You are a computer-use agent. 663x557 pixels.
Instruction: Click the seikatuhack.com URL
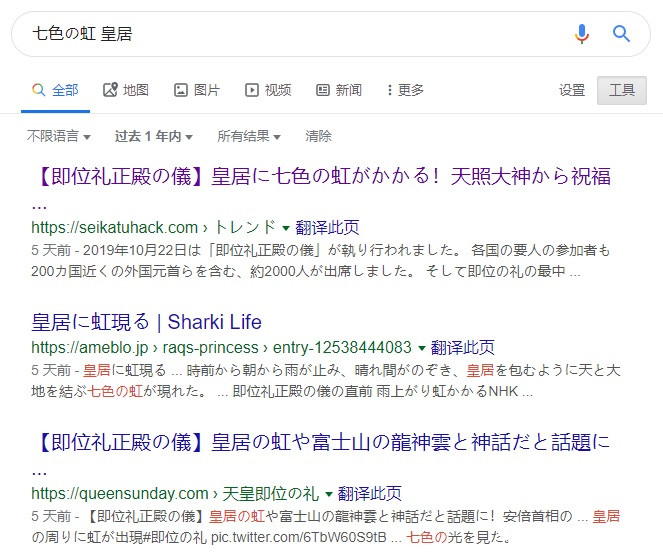click(153, 228)
